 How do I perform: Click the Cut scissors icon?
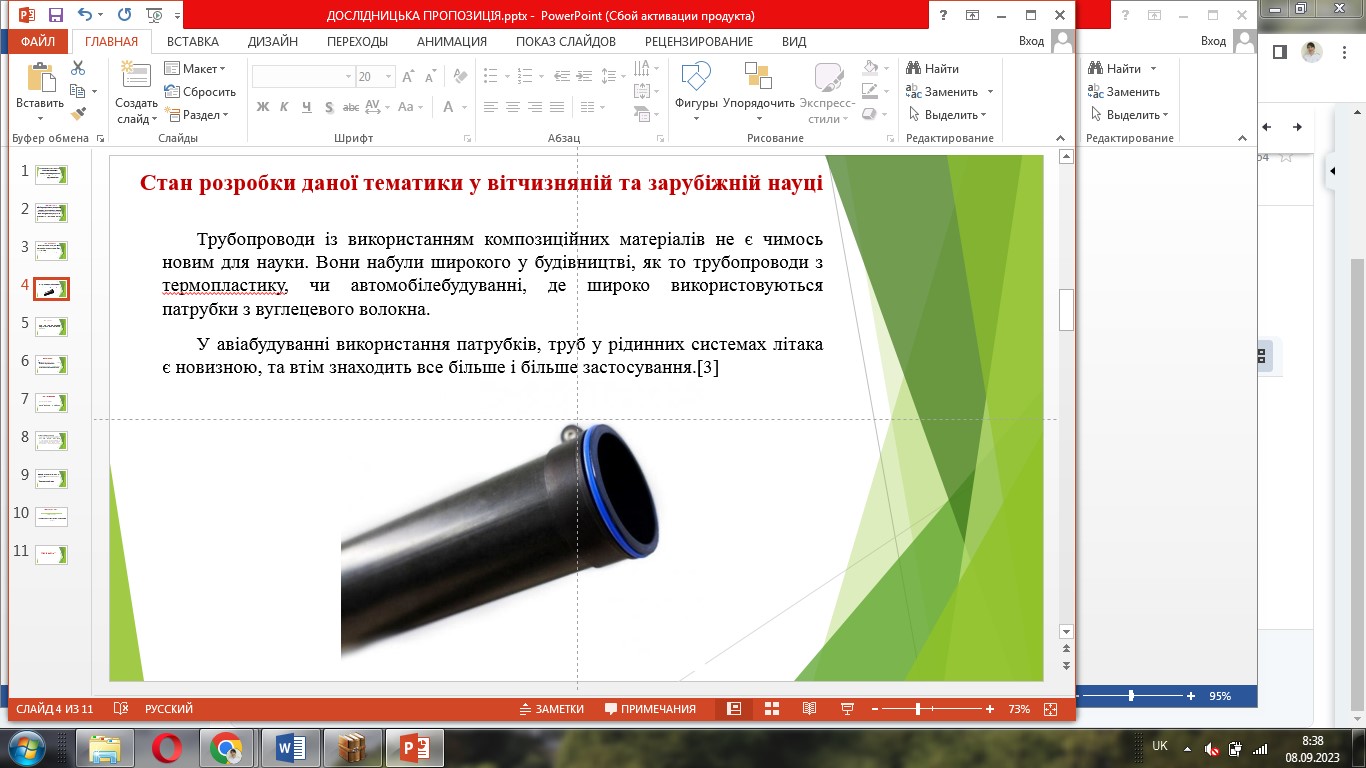point(78,68)
